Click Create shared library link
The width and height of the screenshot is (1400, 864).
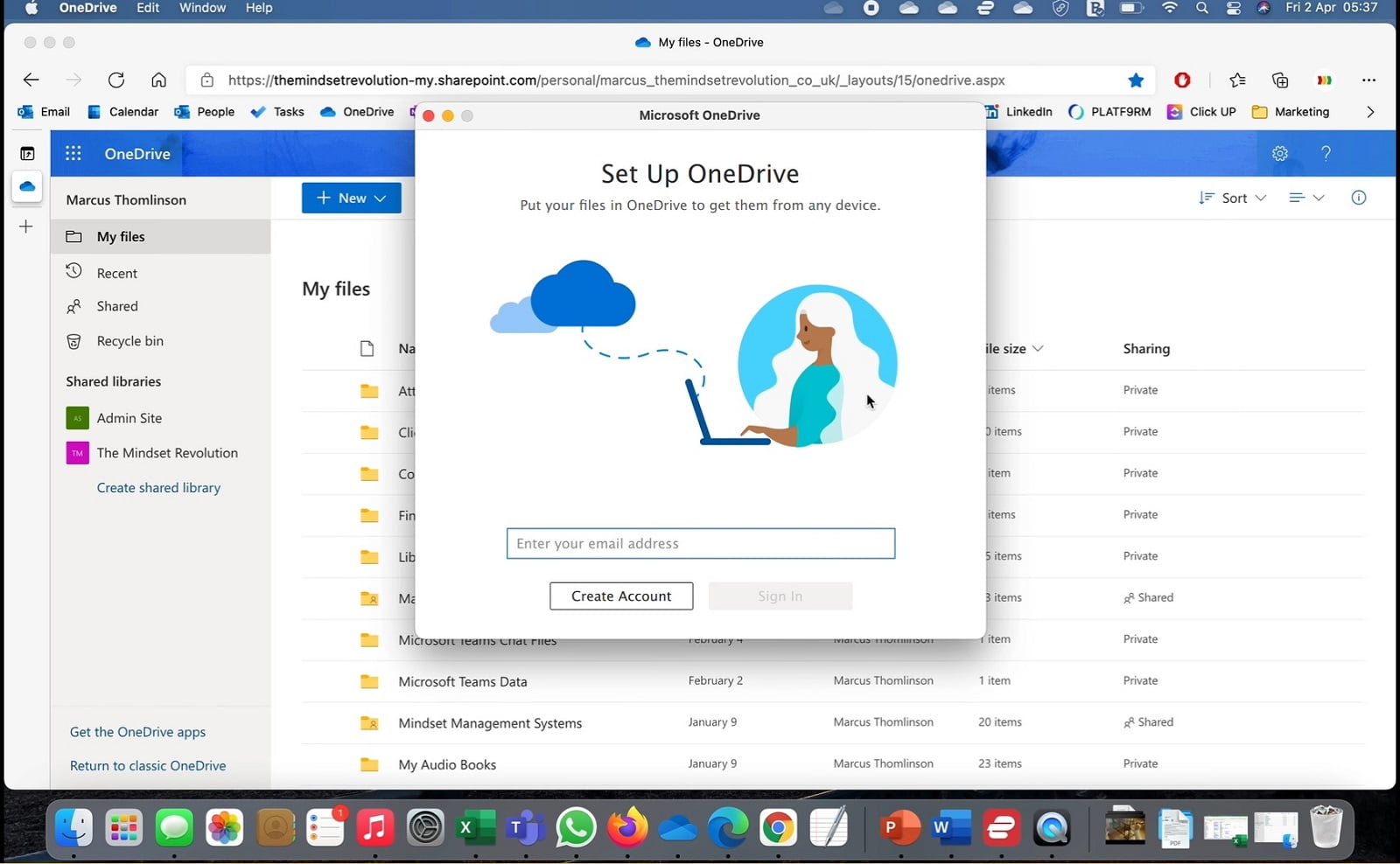158,488
